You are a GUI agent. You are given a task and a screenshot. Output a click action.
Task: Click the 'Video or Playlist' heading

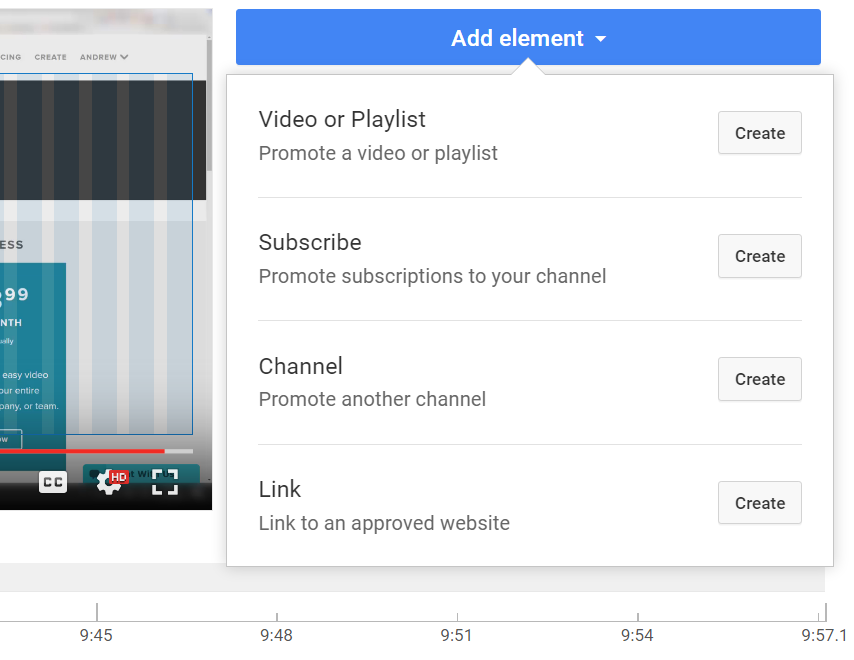(342, 119)
